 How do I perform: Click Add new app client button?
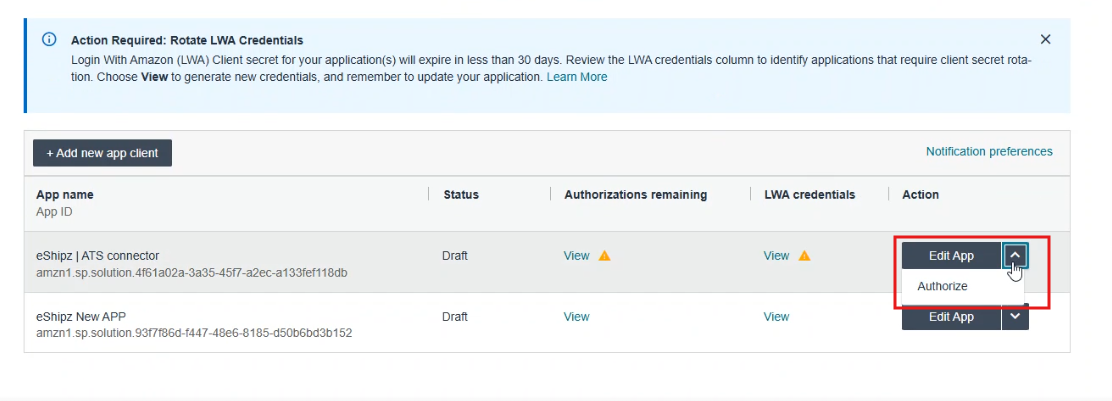(102, 153)
